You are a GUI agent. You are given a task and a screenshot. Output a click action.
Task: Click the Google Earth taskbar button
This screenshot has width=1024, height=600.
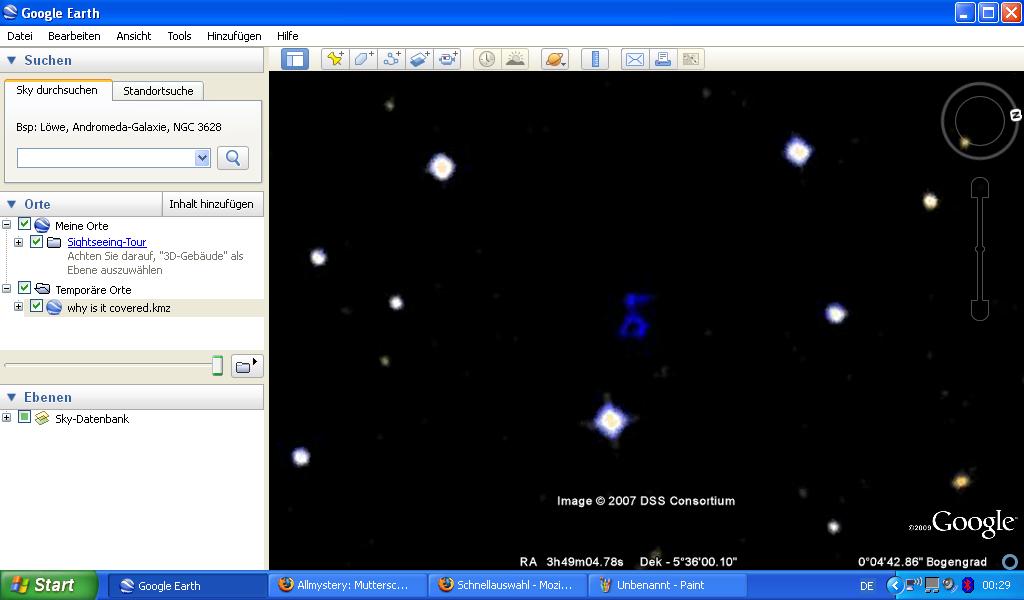[186, 585]
